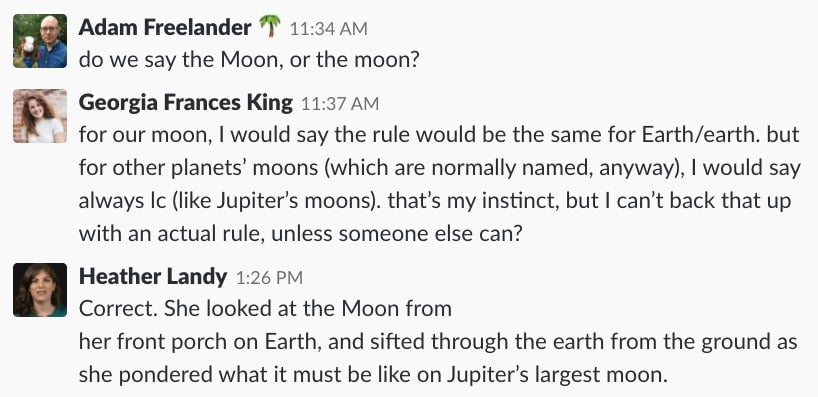Screen dimensions: 818x397
Task: Click Georgia Frances King's sender name
Action: tap(186, 103)
